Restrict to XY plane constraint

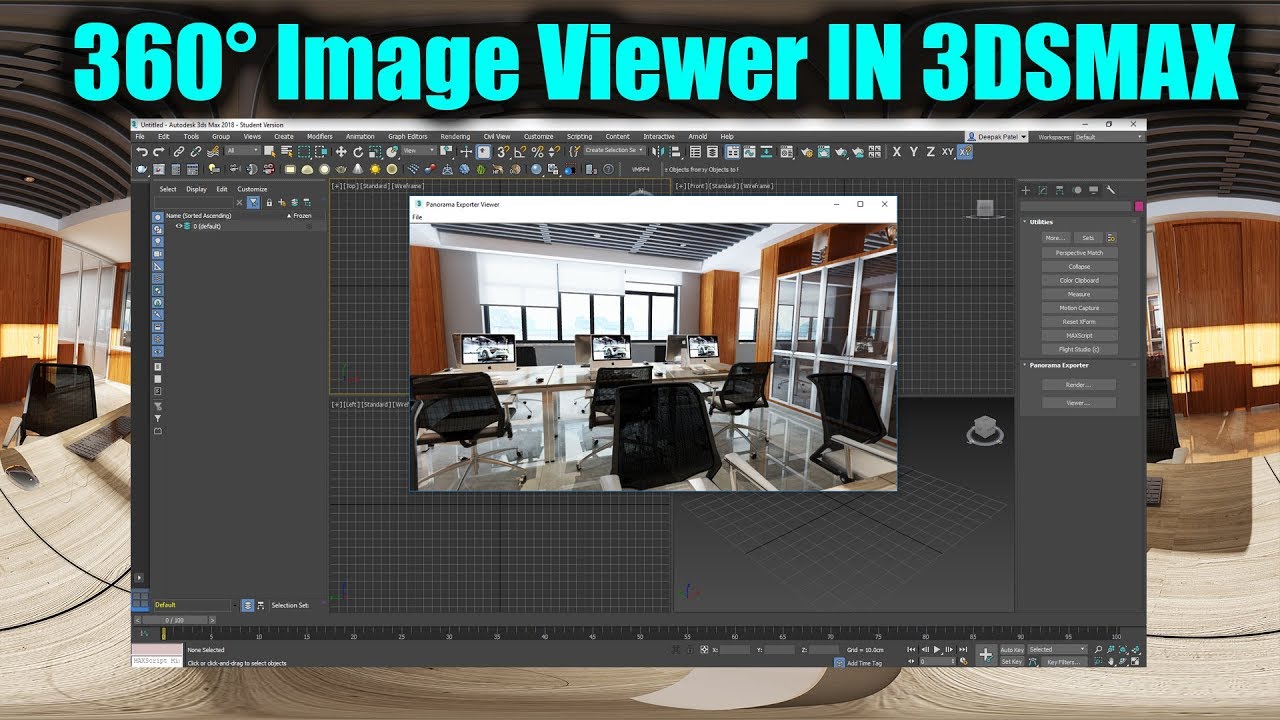(947, 151)
